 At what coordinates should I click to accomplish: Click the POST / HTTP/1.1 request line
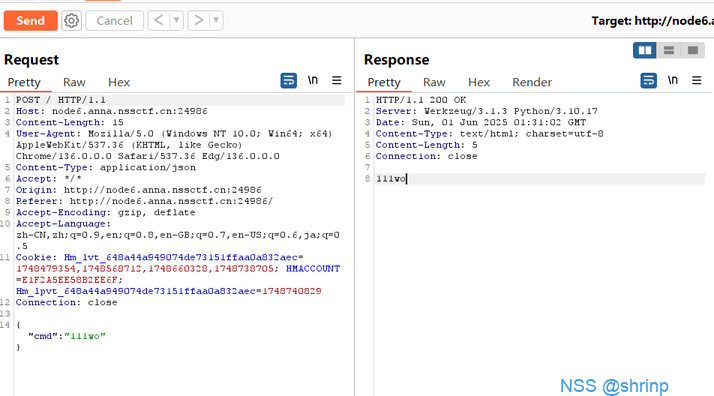[x=61, y=100]
